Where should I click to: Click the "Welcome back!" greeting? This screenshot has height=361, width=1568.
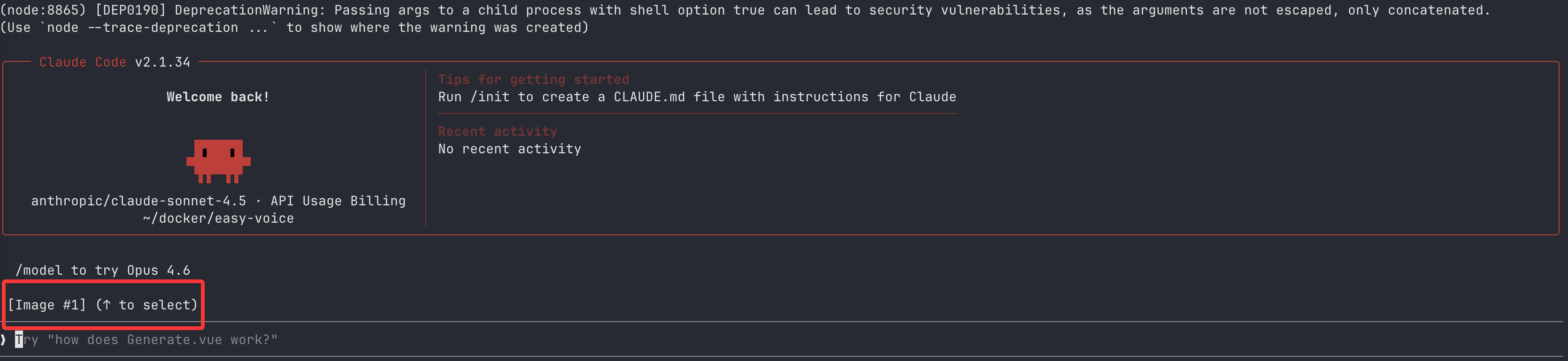pyautogui.click(x=218, y=97)
